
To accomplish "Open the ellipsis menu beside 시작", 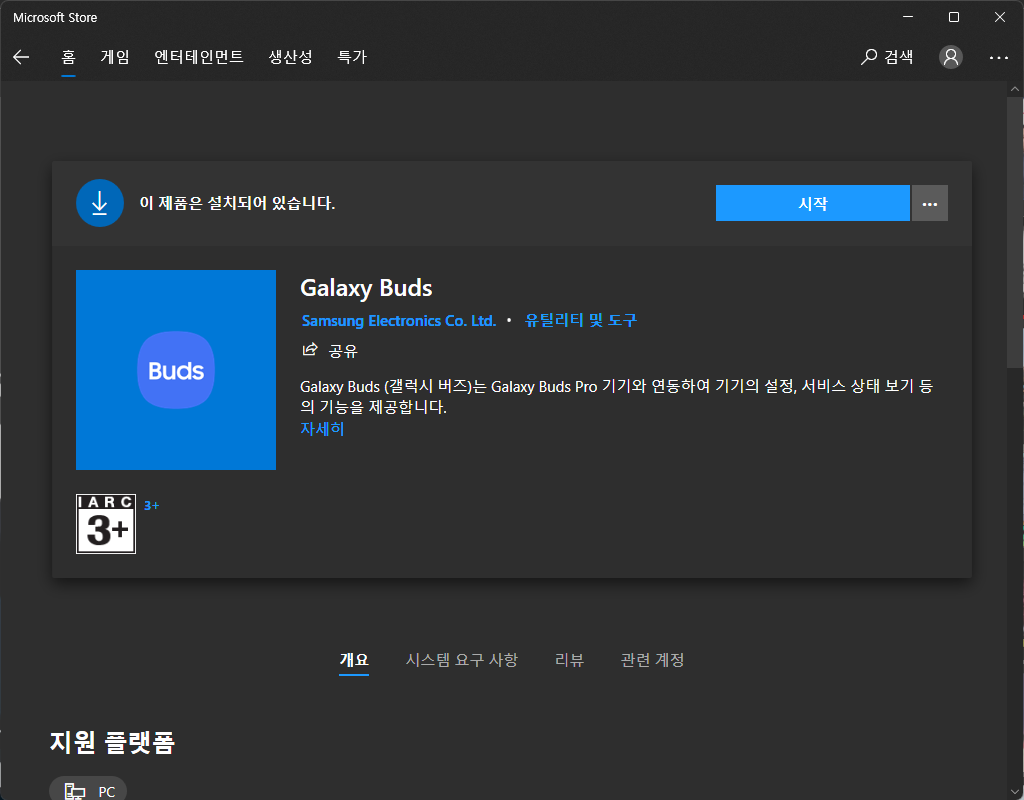I will [930, 203].
